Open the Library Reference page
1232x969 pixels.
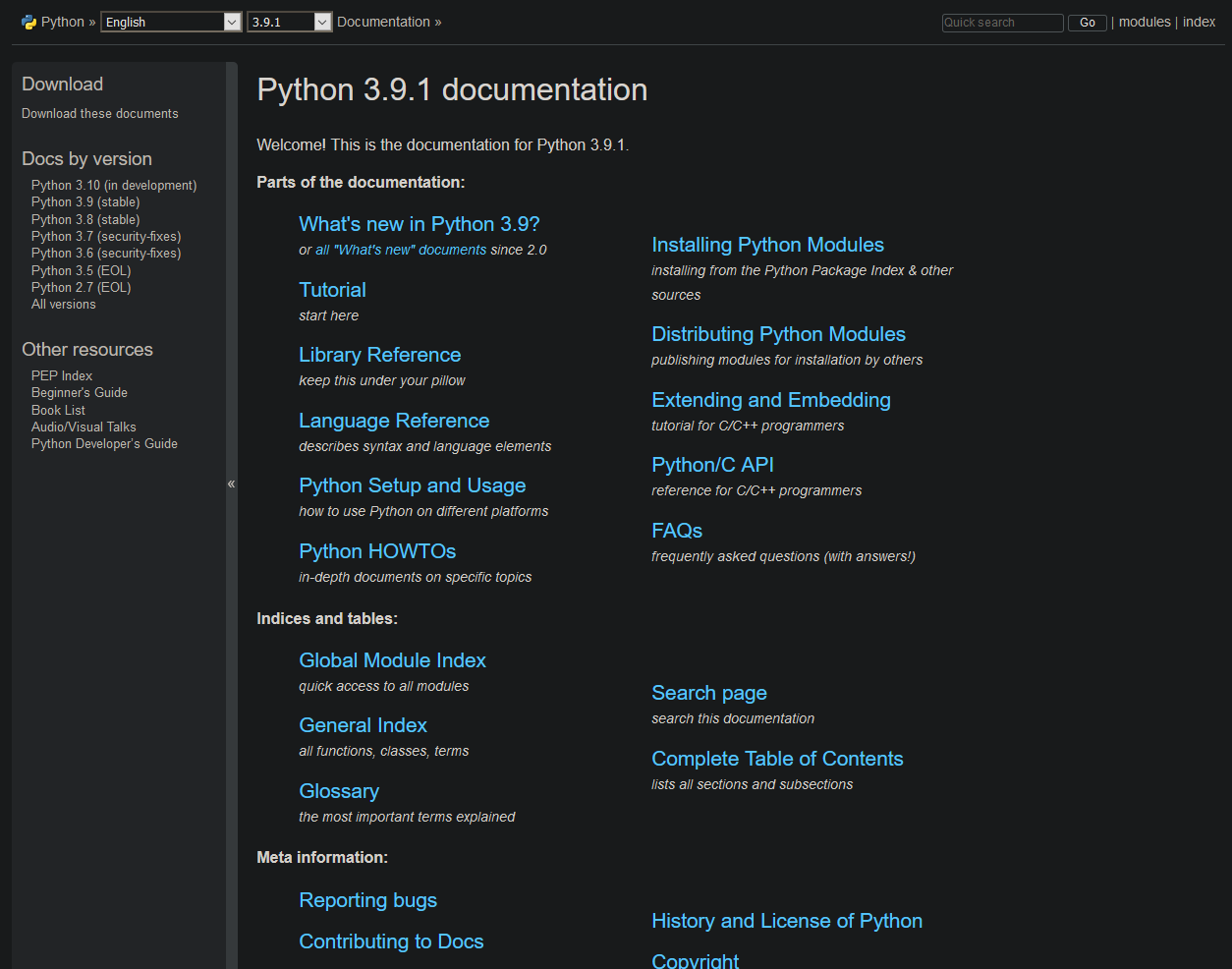tap(379, 355)
